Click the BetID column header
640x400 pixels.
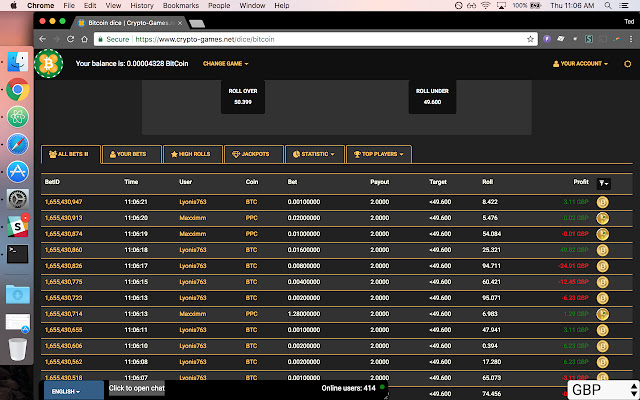[52, 182]
